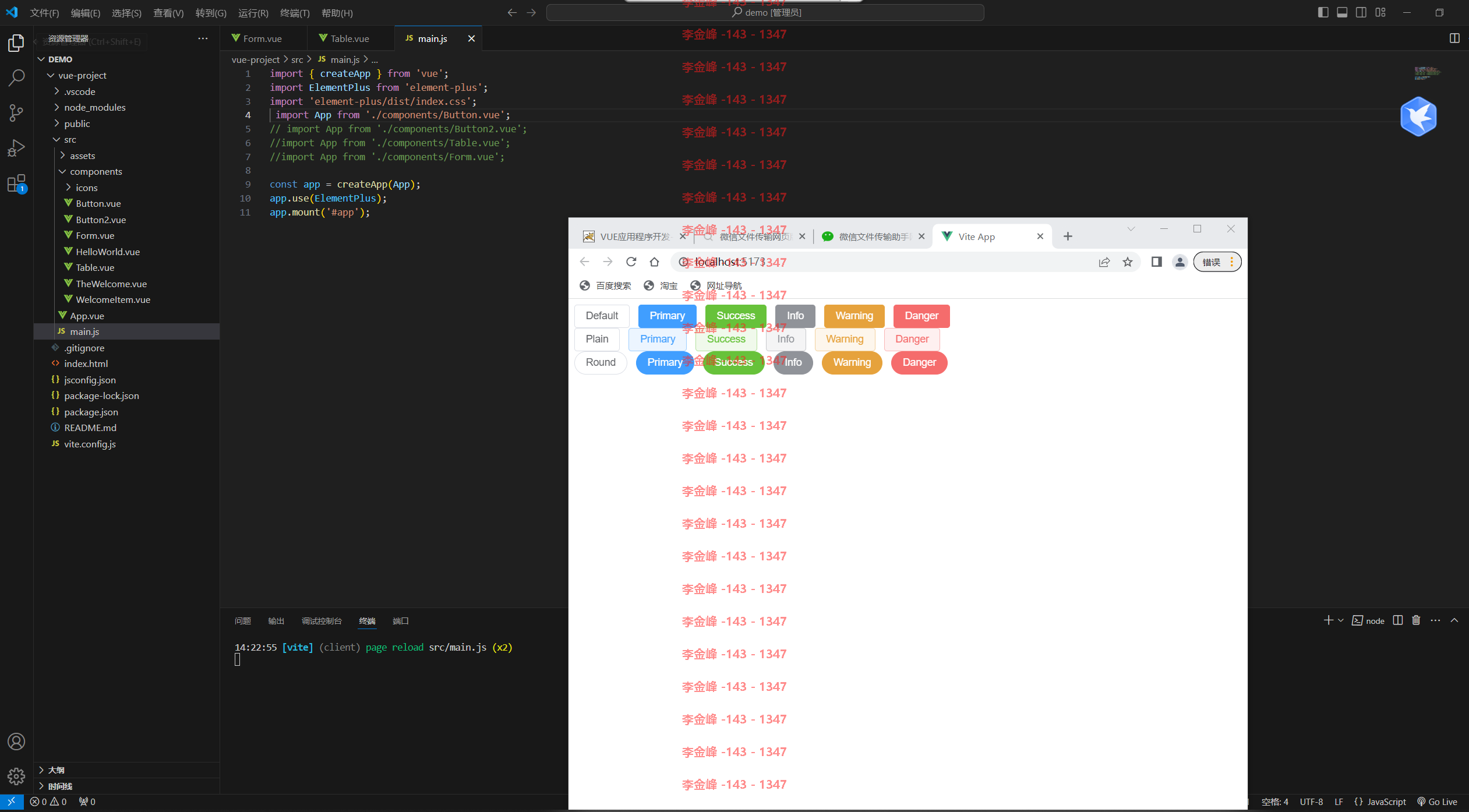Expand the public folder

[57, 123]
